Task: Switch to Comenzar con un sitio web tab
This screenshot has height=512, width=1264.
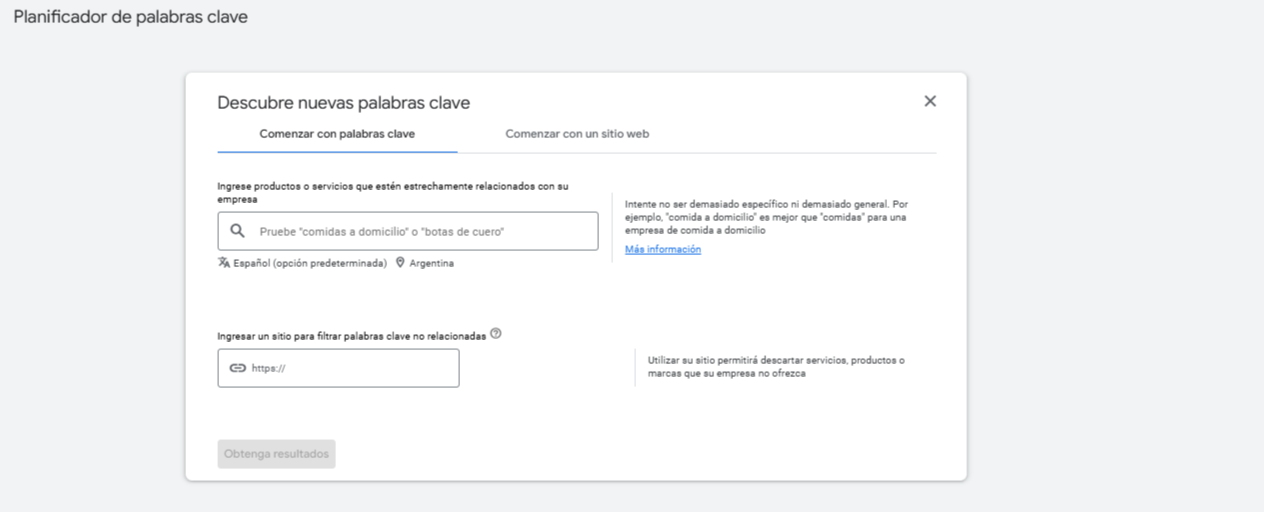Action: pos(577,134)
